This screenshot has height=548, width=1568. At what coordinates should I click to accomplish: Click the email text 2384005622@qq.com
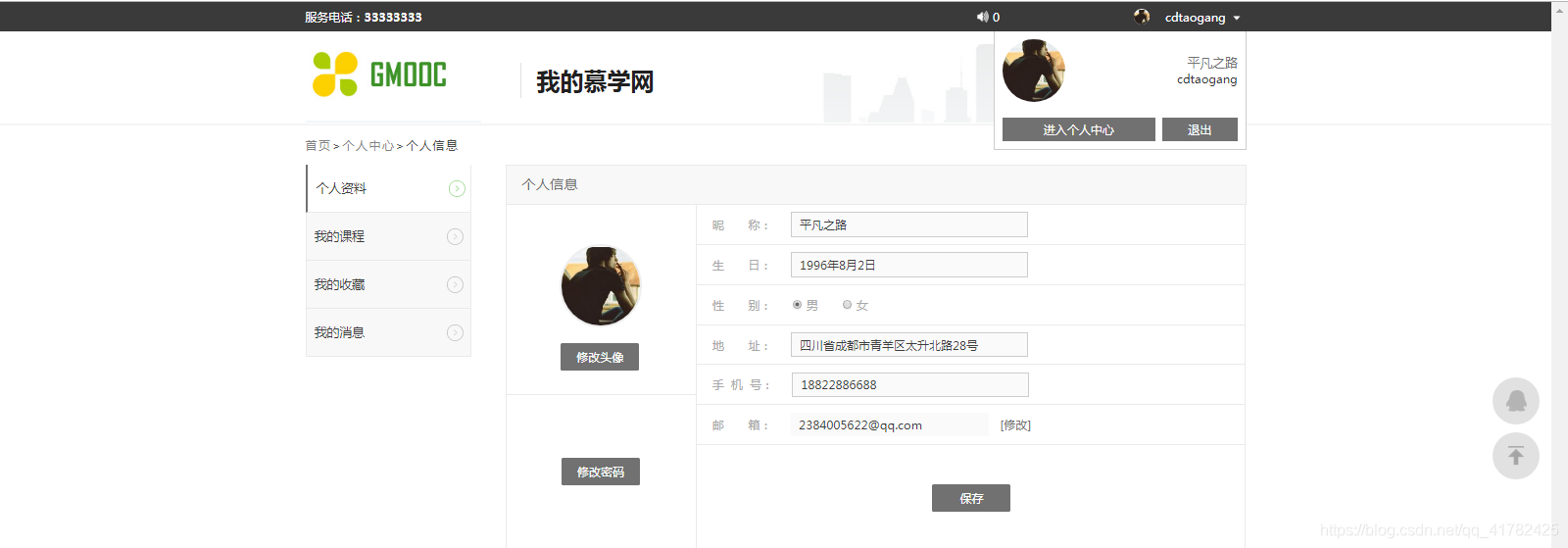[860, 424]
